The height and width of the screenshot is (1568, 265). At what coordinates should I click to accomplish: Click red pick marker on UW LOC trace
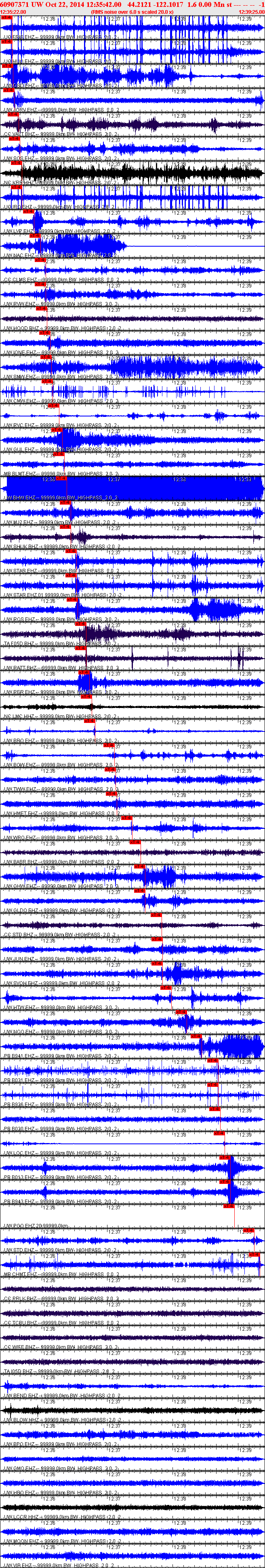219,1133
